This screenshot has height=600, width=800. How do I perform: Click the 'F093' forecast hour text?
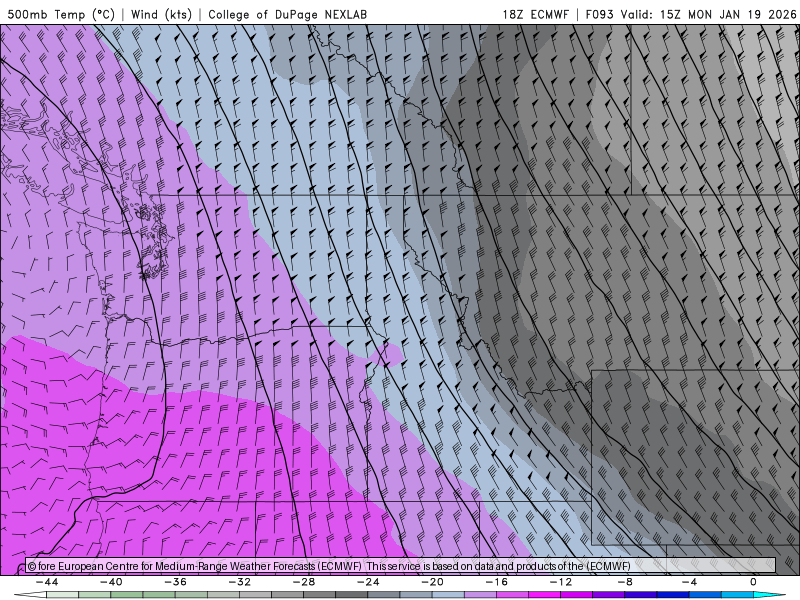(599, 15)
